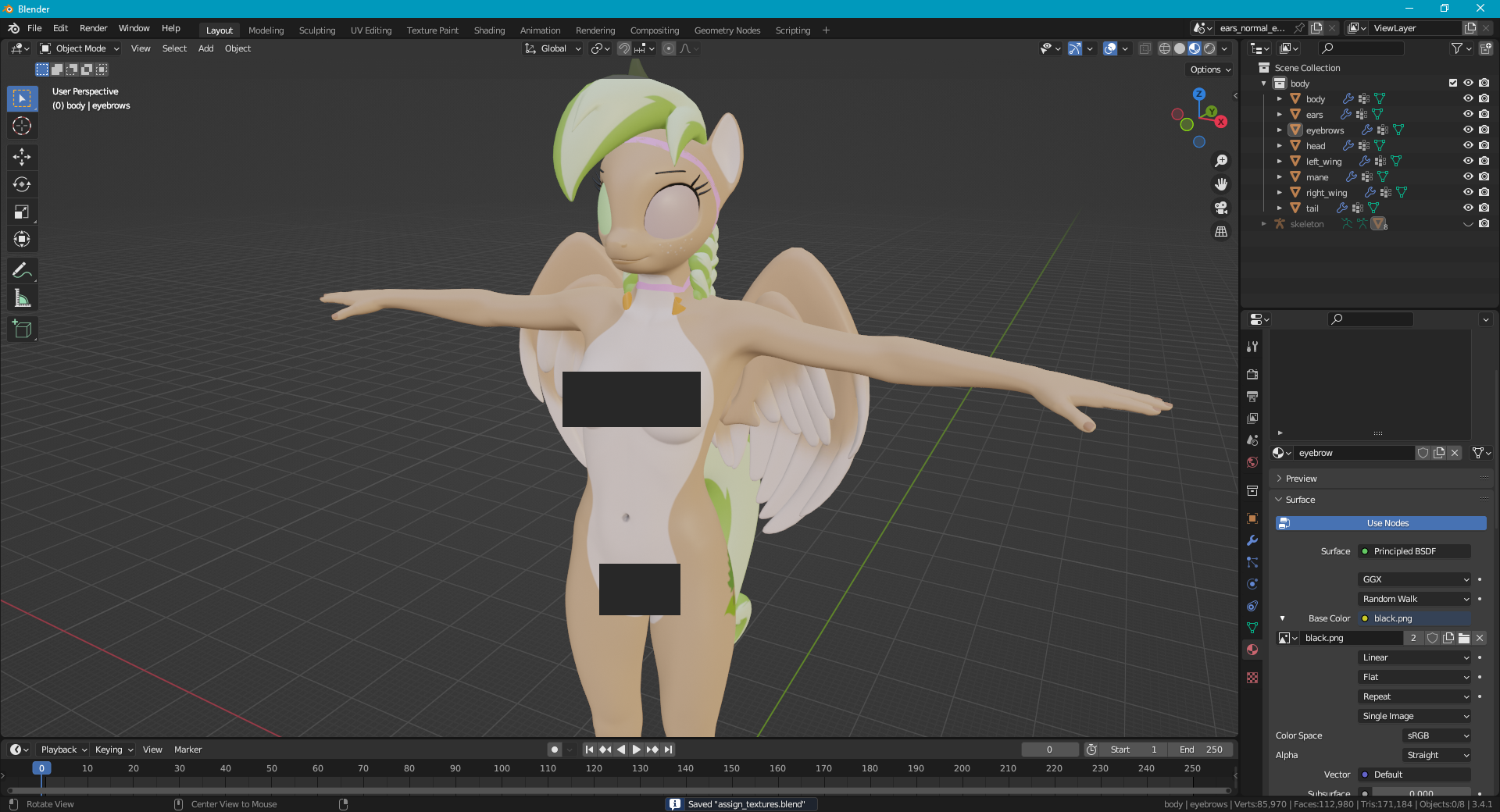Jump to the end frame
1500x812 pixels.
tap(668, 750)
